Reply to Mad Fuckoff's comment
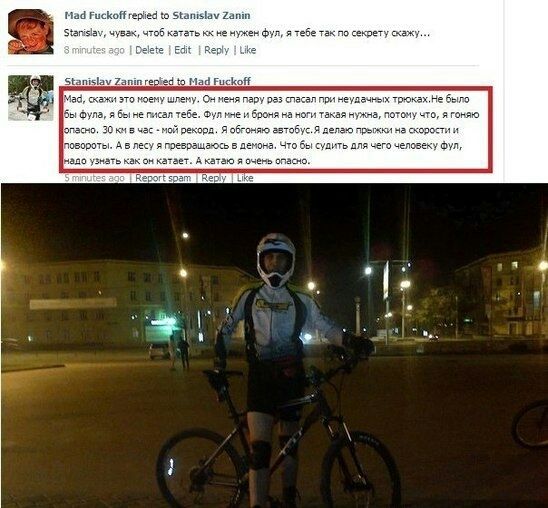 (216, 50)
